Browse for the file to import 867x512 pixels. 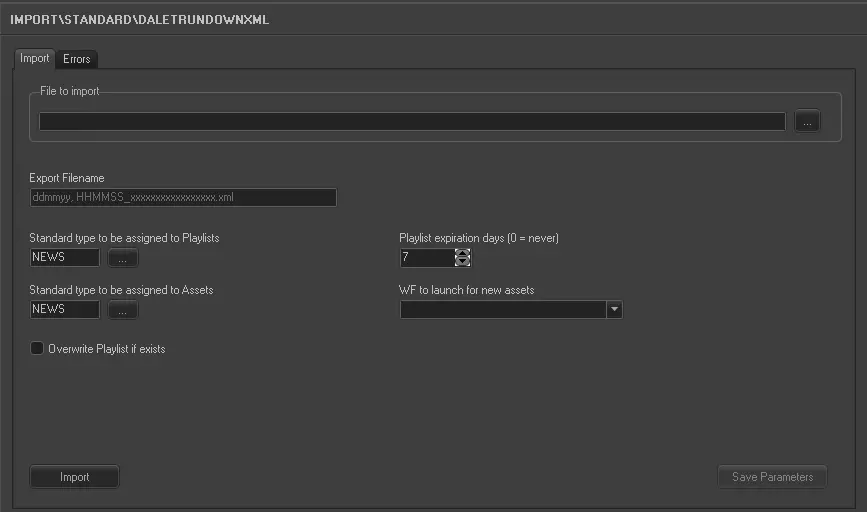(808, 121)
